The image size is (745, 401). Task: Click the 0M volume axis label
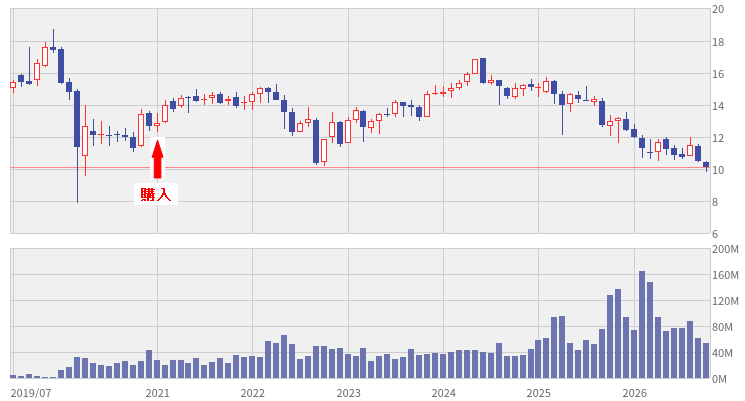(x=719, y=379)
